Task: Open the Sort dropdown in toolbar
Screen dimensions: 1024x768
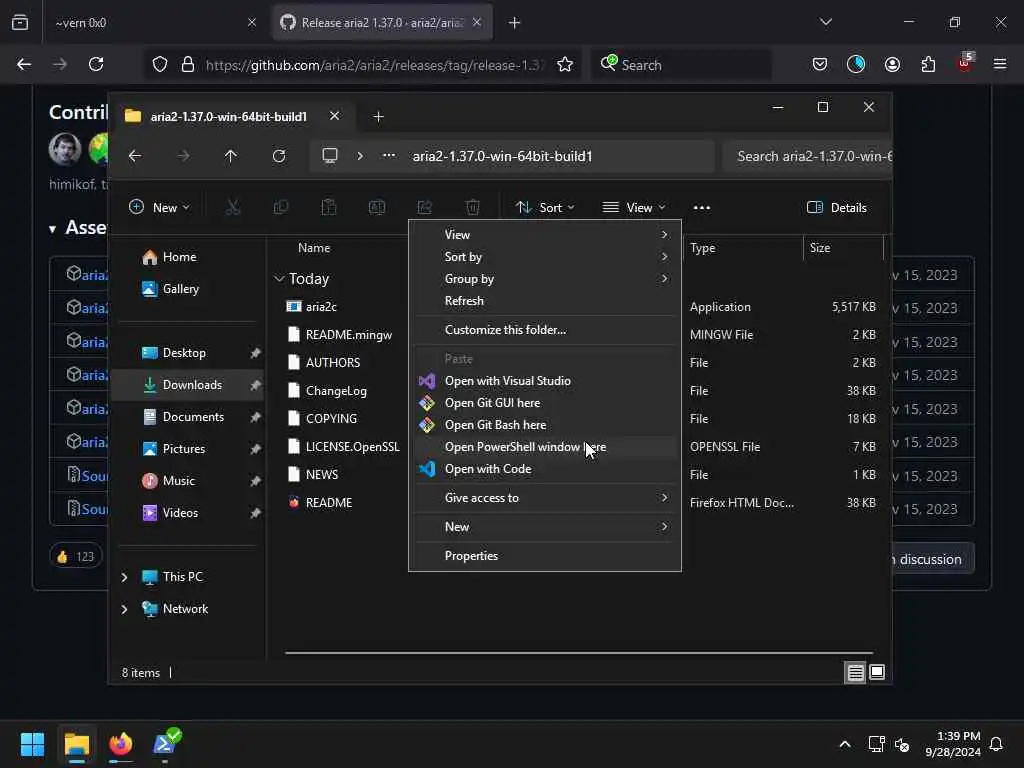Action: [545, 208]
